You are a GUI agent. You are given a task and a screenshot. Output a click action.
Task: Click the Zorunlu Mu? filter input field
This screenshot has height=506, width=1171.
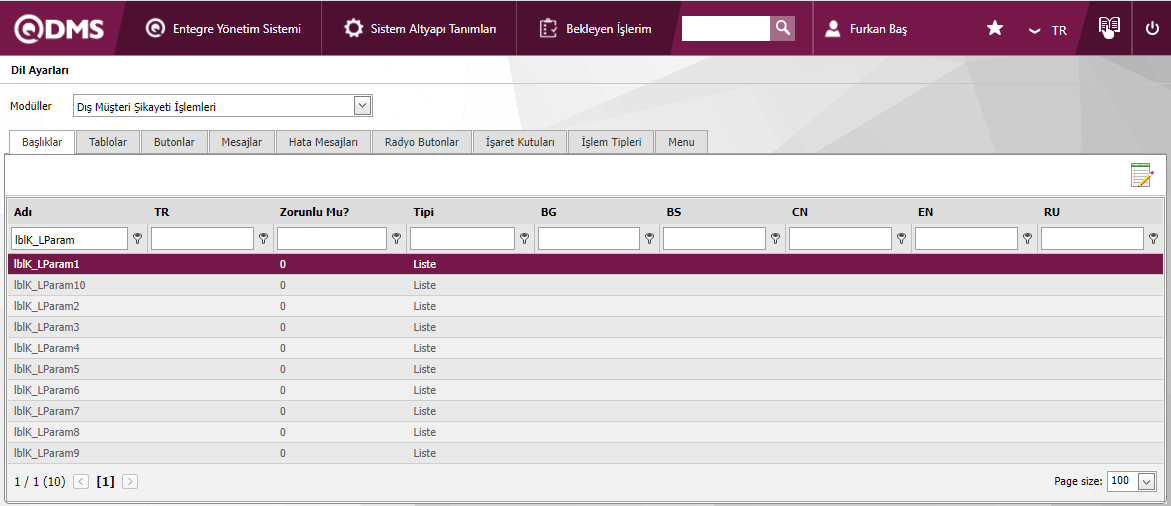click(331, 239)
